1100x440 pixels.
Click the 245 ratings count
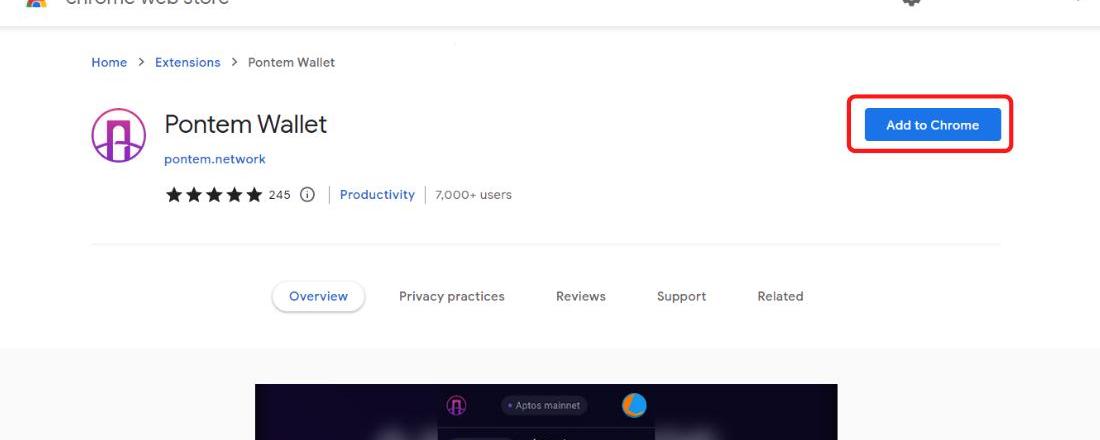[x=279, y=194]
